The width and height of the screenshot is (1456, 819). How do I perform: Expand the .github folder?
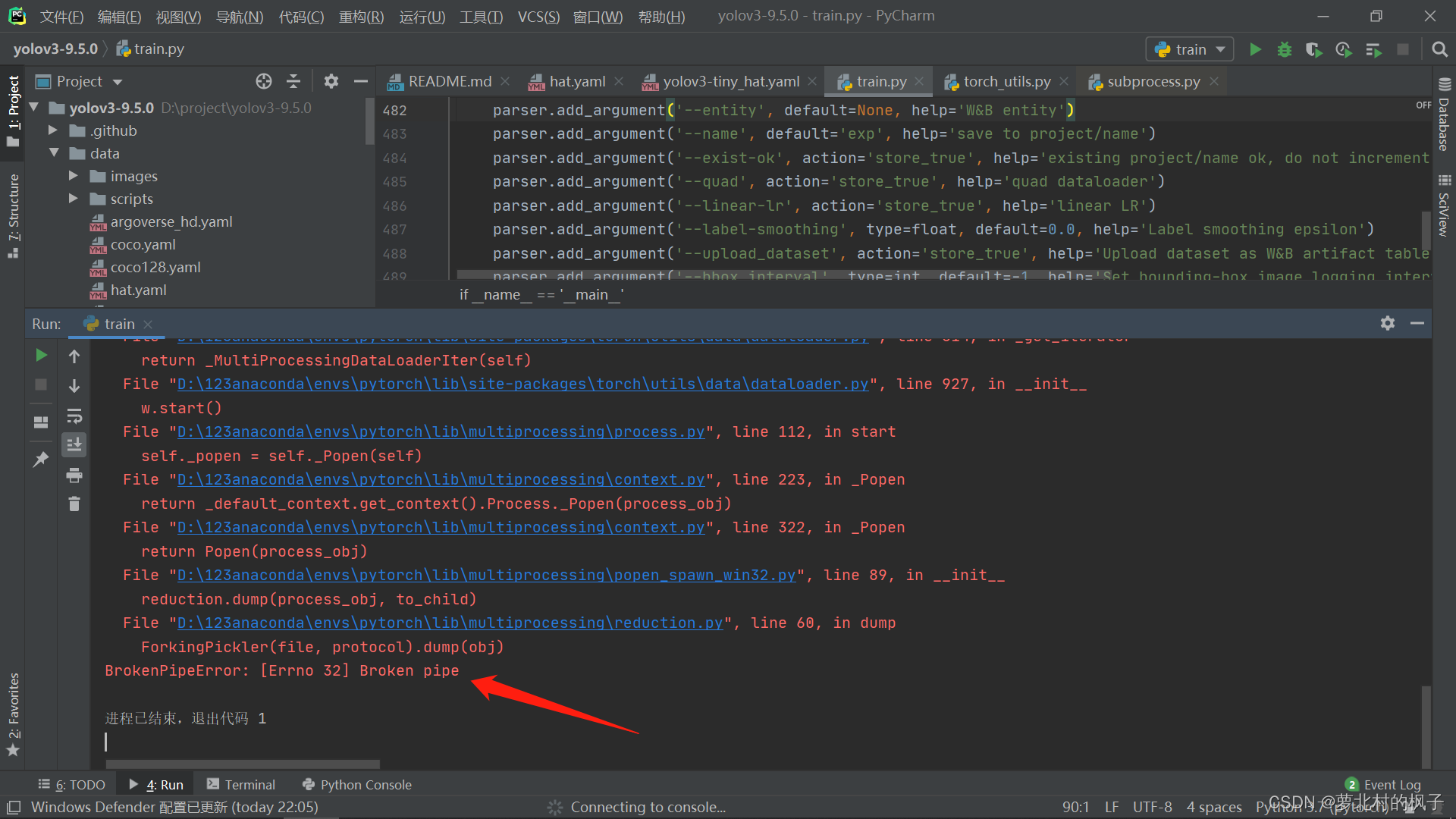(53, 130)
